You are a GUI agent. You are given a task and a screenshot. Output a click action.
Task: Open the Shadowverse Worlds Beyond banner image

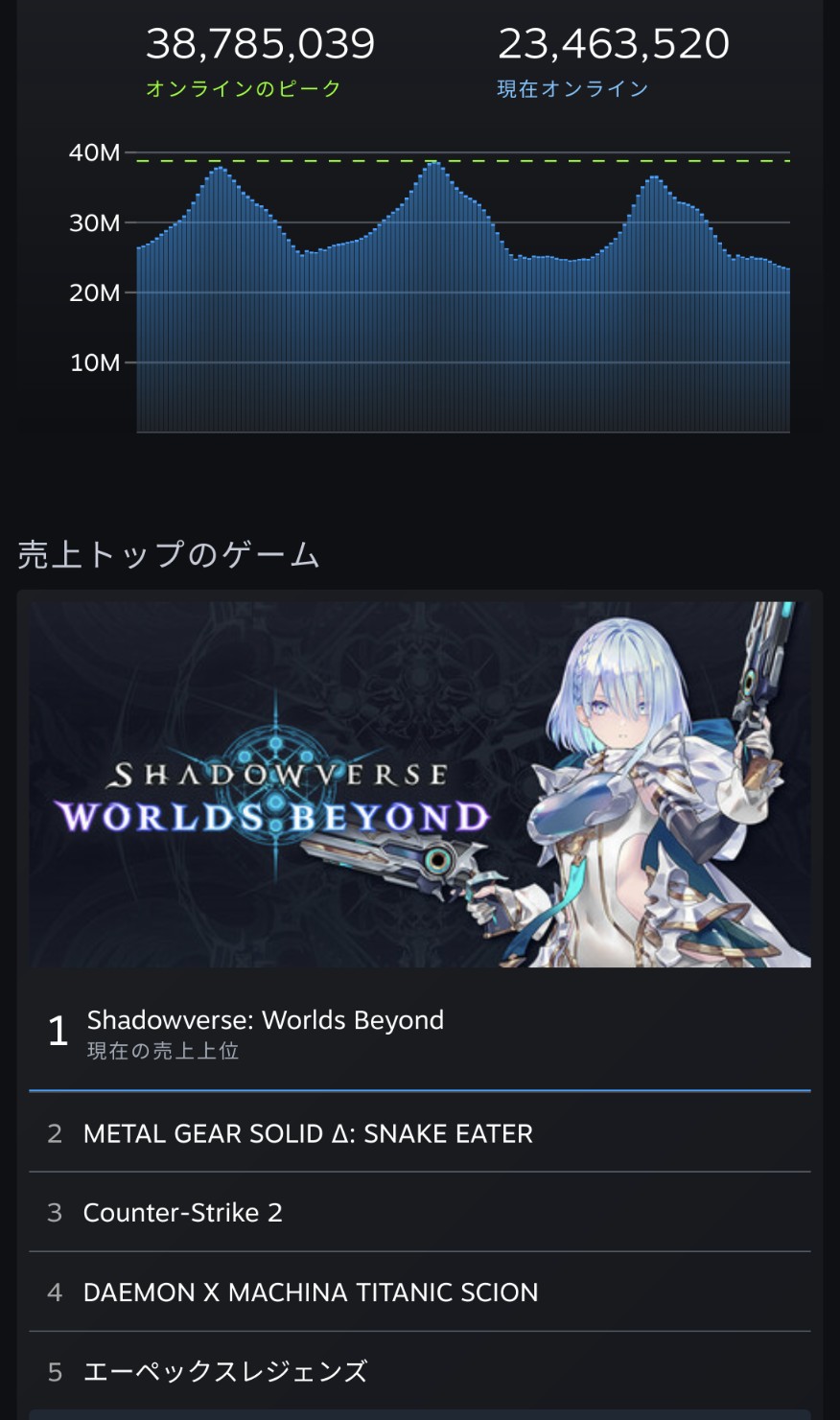[420, 784]
